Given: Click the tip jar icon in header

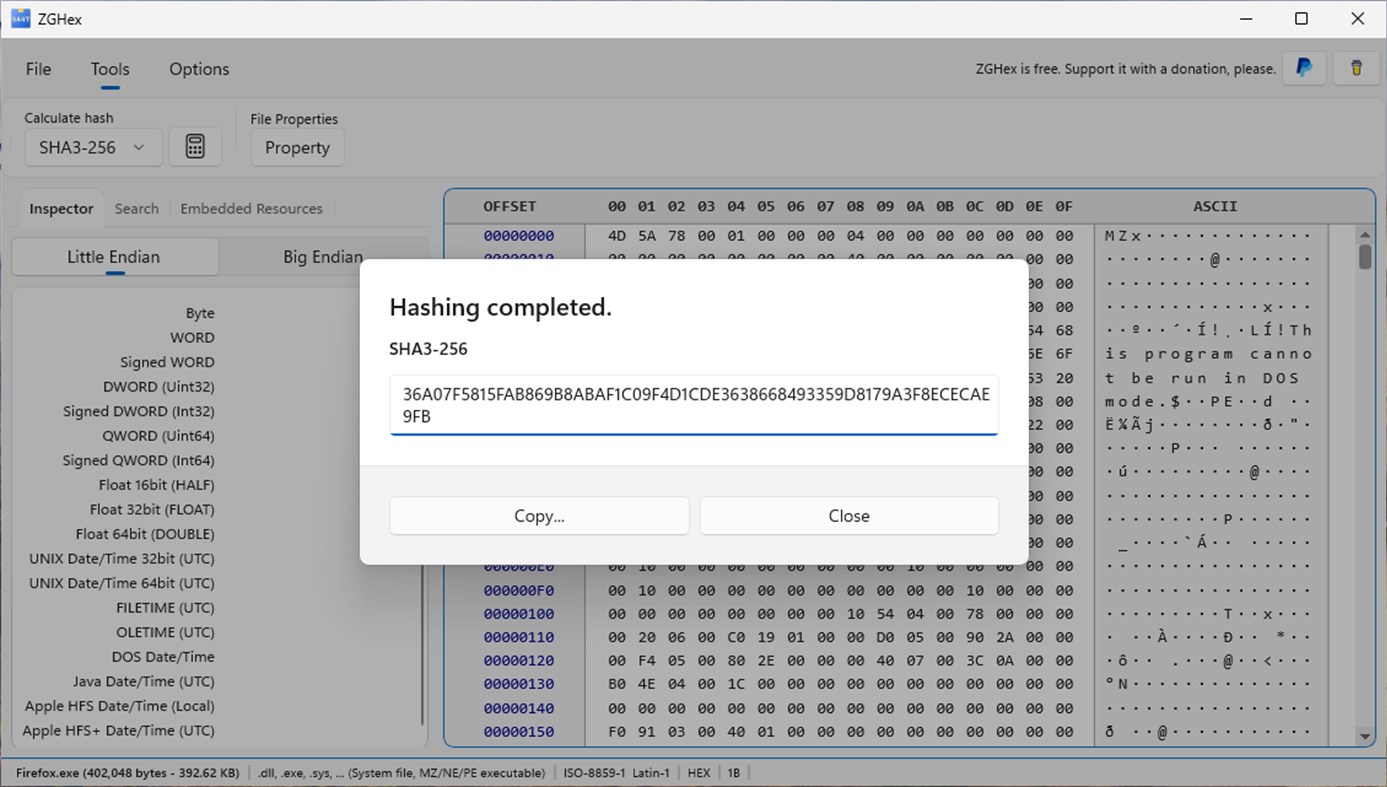Looking at the screenshot, I should (x=1356, y=68).
